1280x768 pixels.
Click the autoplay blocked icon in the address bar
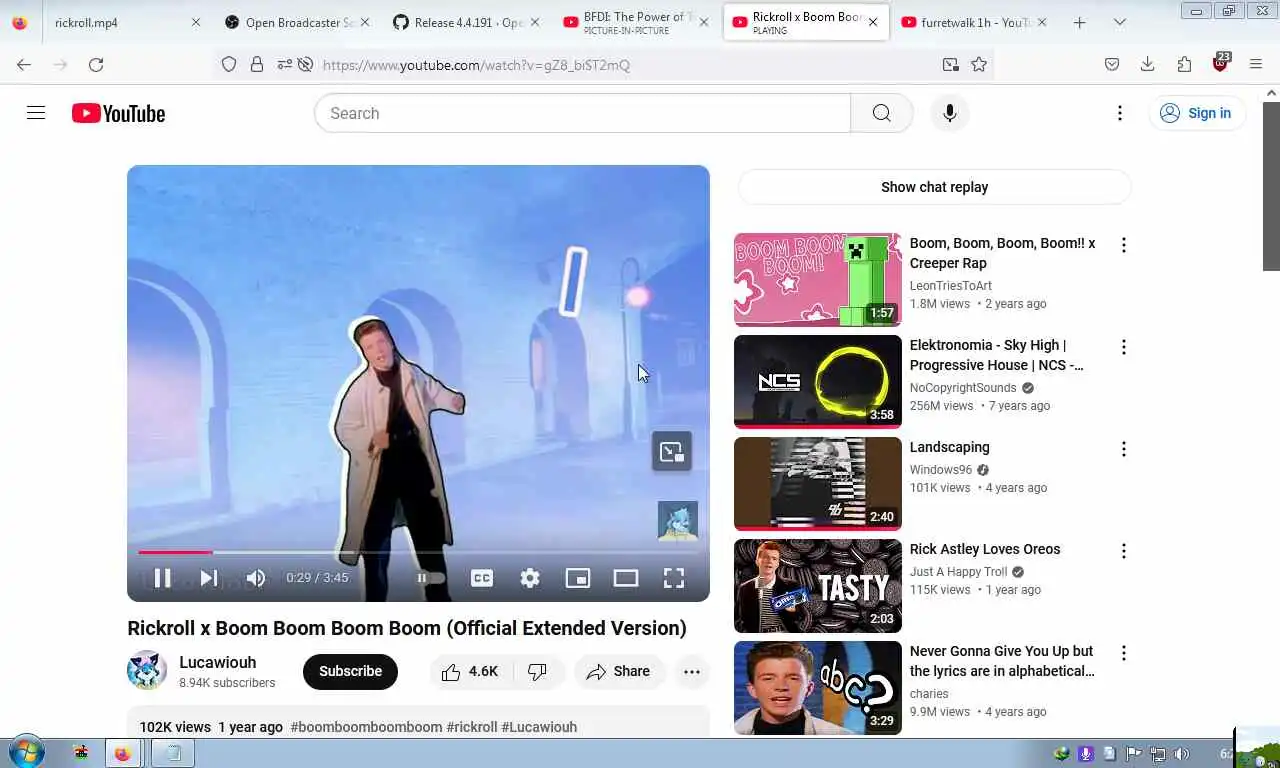(305, 64)
